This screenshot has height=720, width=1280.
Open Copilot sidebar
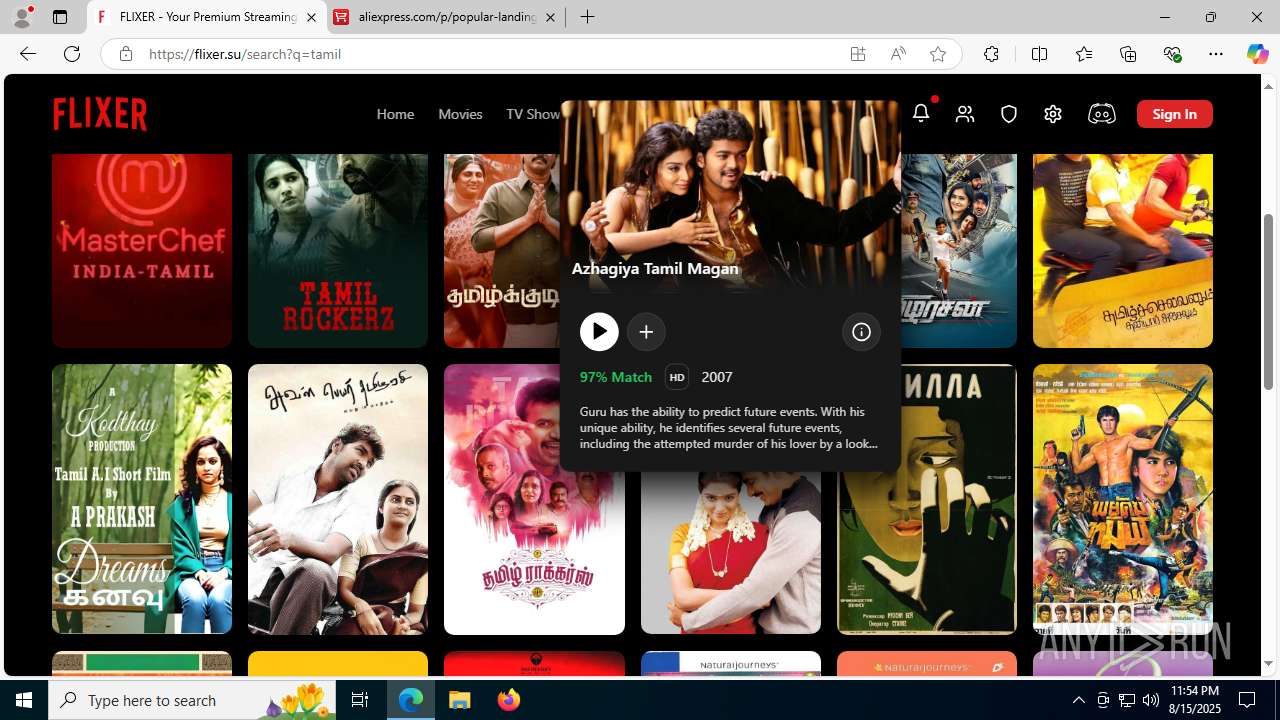pyautogui.click(x=1257, y=54)
